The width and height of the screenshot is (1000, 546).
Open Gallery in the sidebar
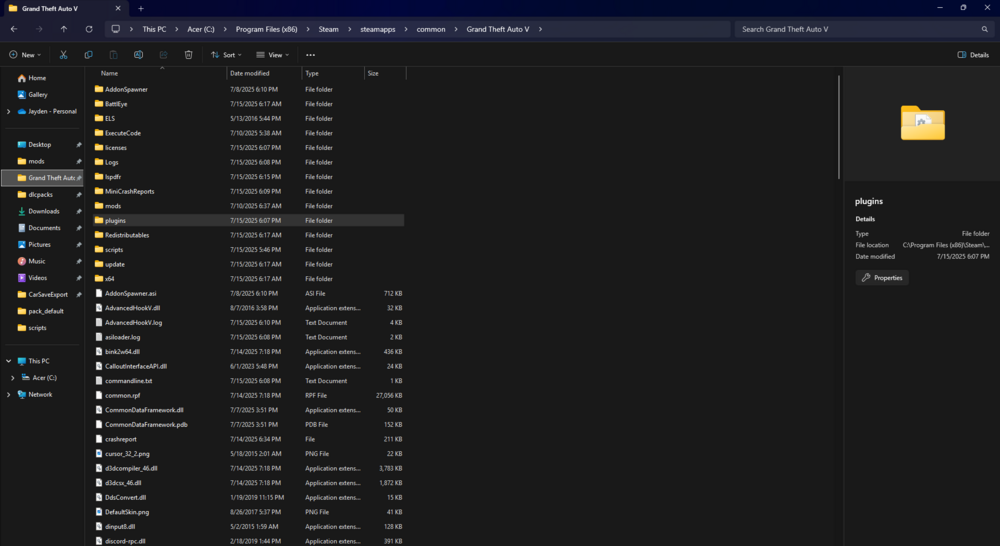[x=38, y=94]
